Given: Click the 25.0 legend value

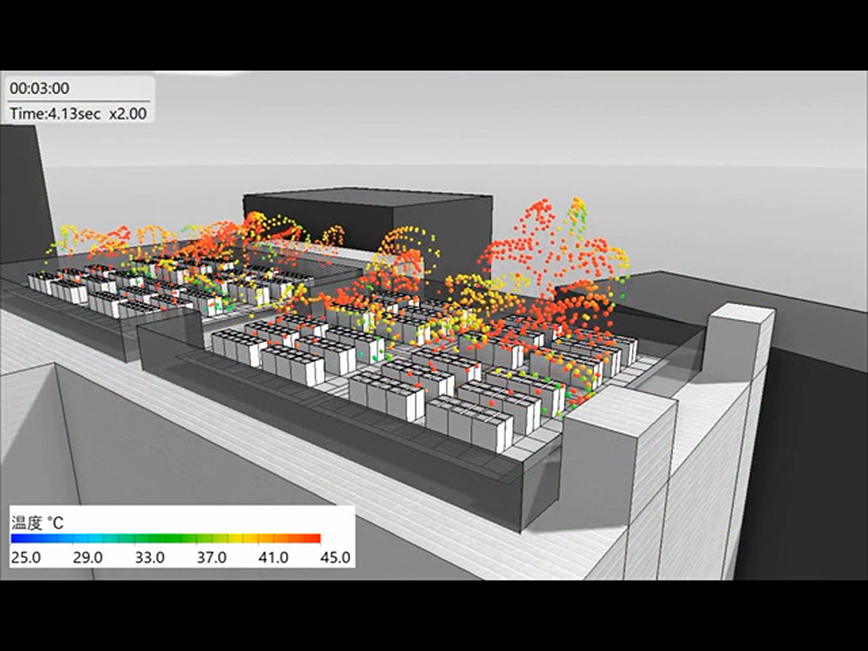Looking at the screenshot, I should (x=25, y=557).
